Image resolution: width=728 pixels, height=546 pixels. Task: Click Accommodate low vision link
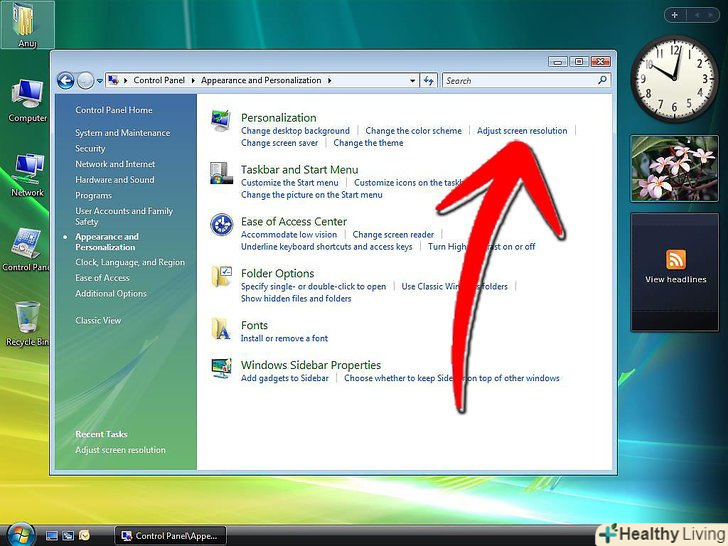click(x=289, y=235)
